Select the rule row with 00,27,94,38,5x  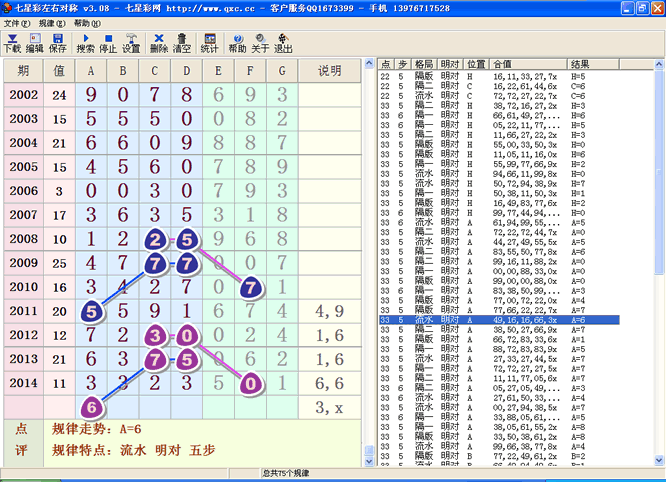[x=499, y=407]
